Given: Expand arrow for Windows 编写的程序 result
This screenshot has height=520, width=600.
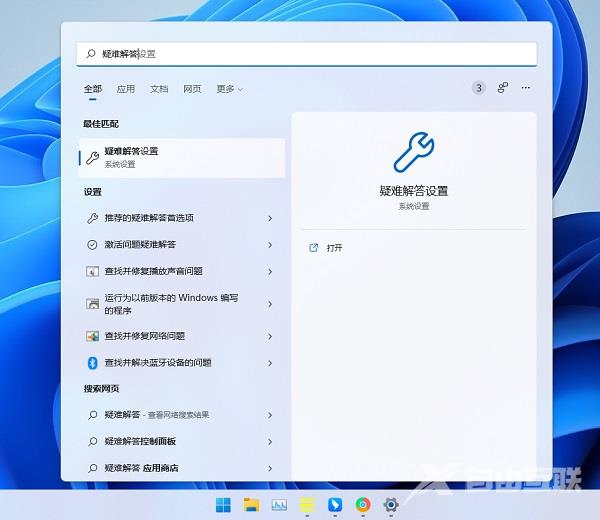Looking at the screenshot, I should click(x=270, y=304).
